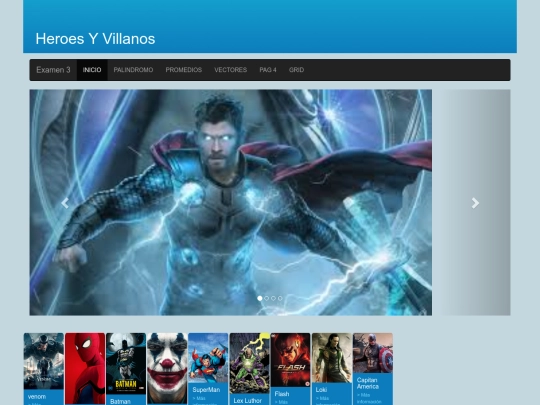Go to next carousel slide arrow
The height and width of the screenshot is (405, 540).
point(475,203)
